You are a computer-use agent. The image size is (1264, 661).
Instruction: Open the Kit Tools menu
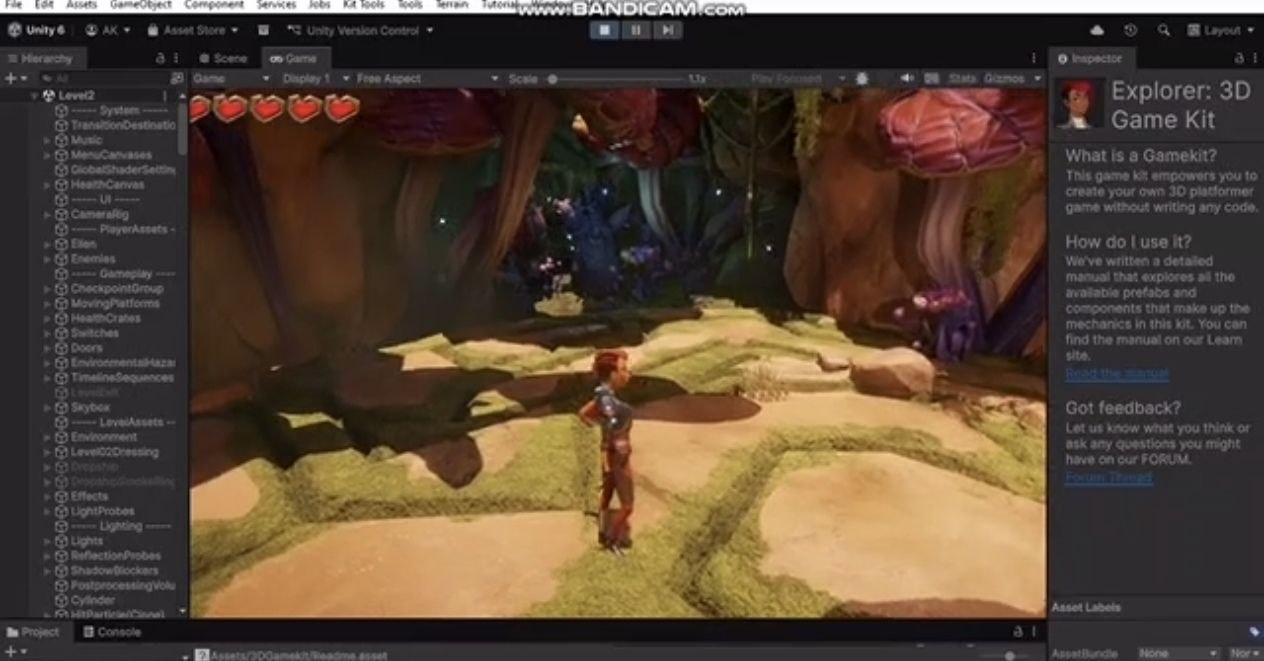pos(364,5)
